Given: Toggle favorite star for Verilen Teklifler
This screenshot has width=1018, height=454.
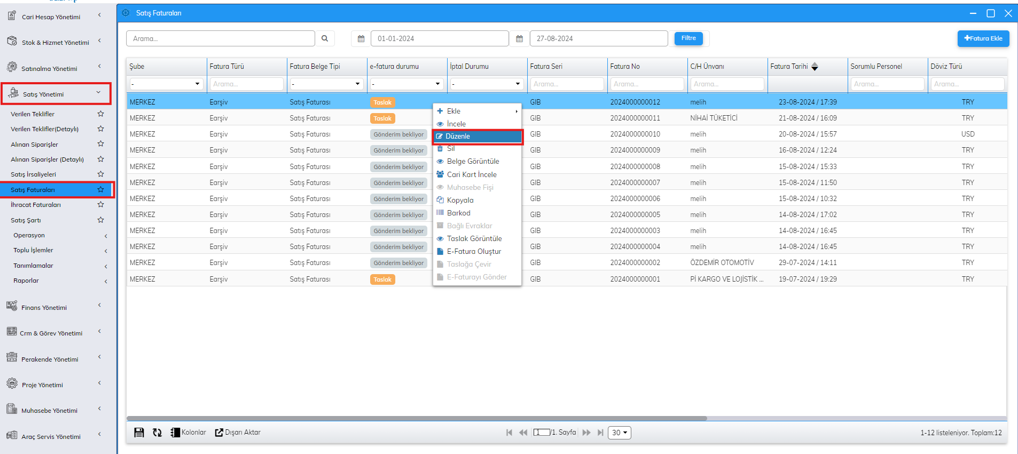Looking at the screenshot, I should coord(100,114).
